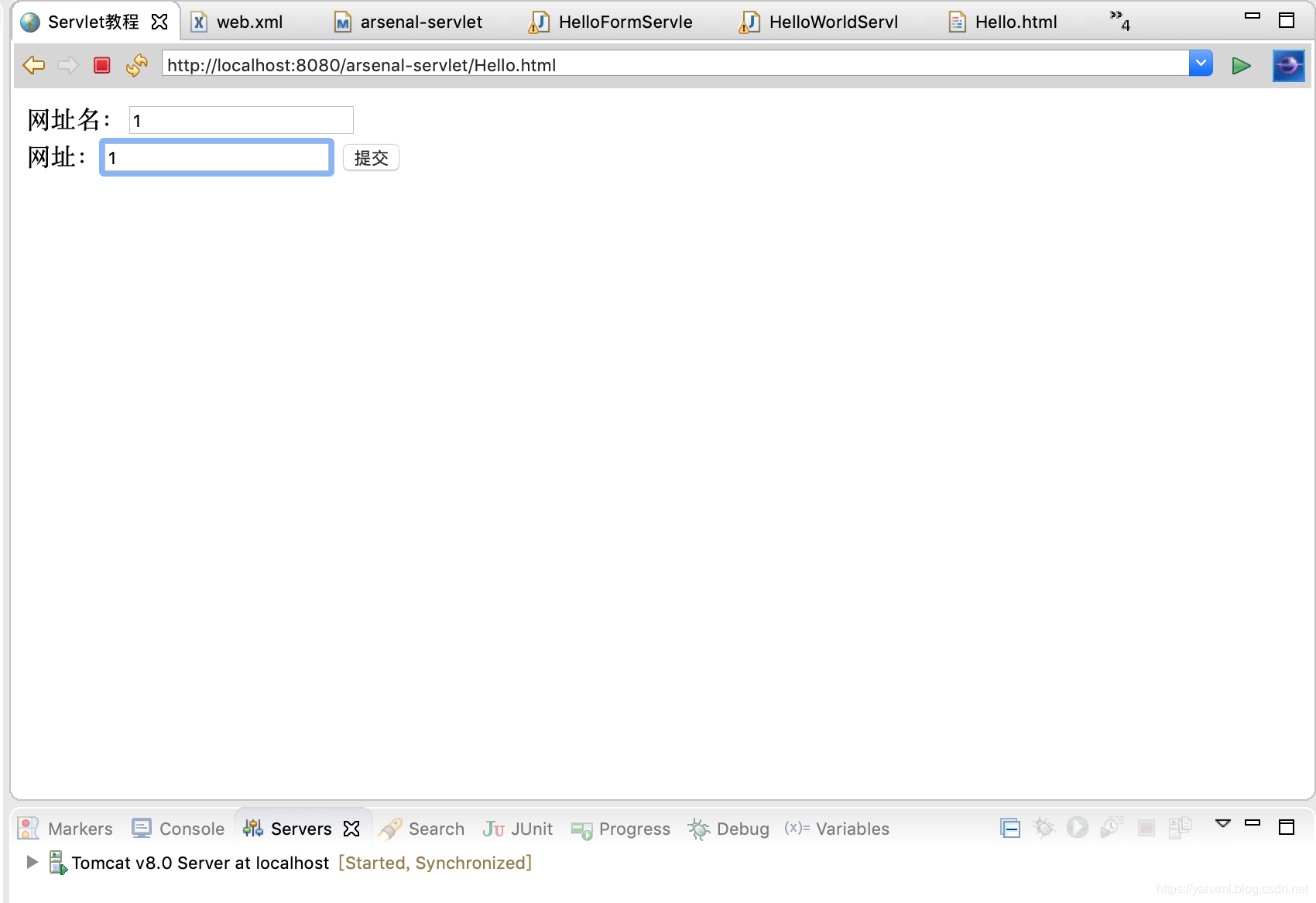The height and width of the screenshot is (903, 1316).
Task: Click the Console monitor icon
Action: 142,829
